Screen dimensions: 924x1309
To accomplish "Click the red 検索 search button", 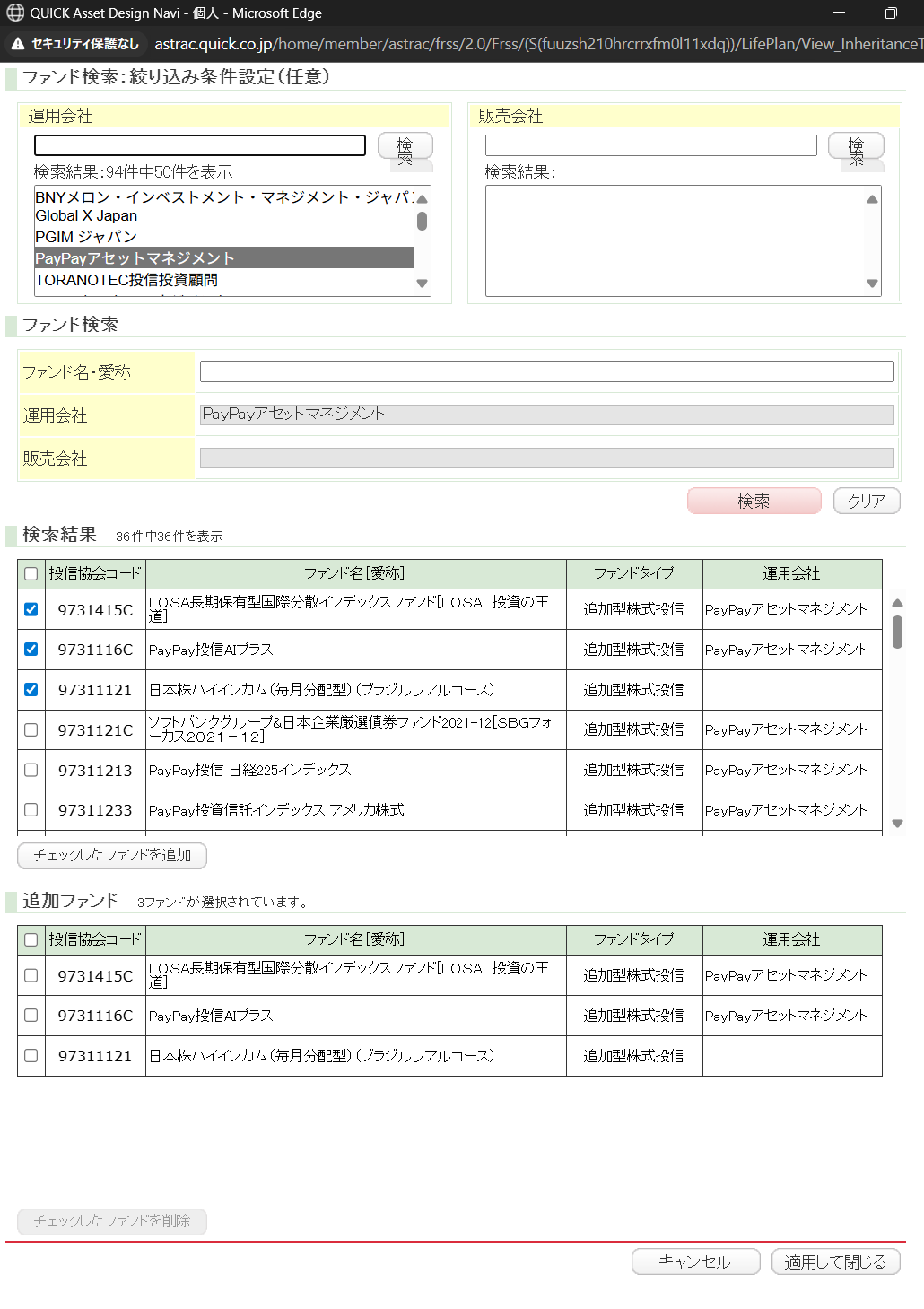I will click(x=754, y=501).
